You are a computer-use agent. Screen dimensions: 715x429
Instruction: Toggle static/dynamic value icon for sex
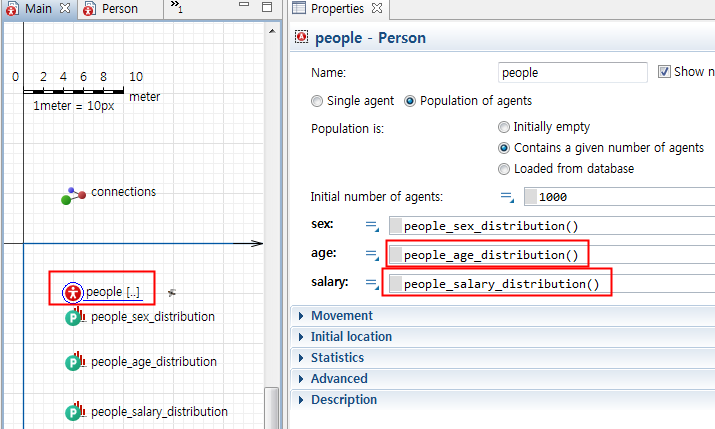372,226
